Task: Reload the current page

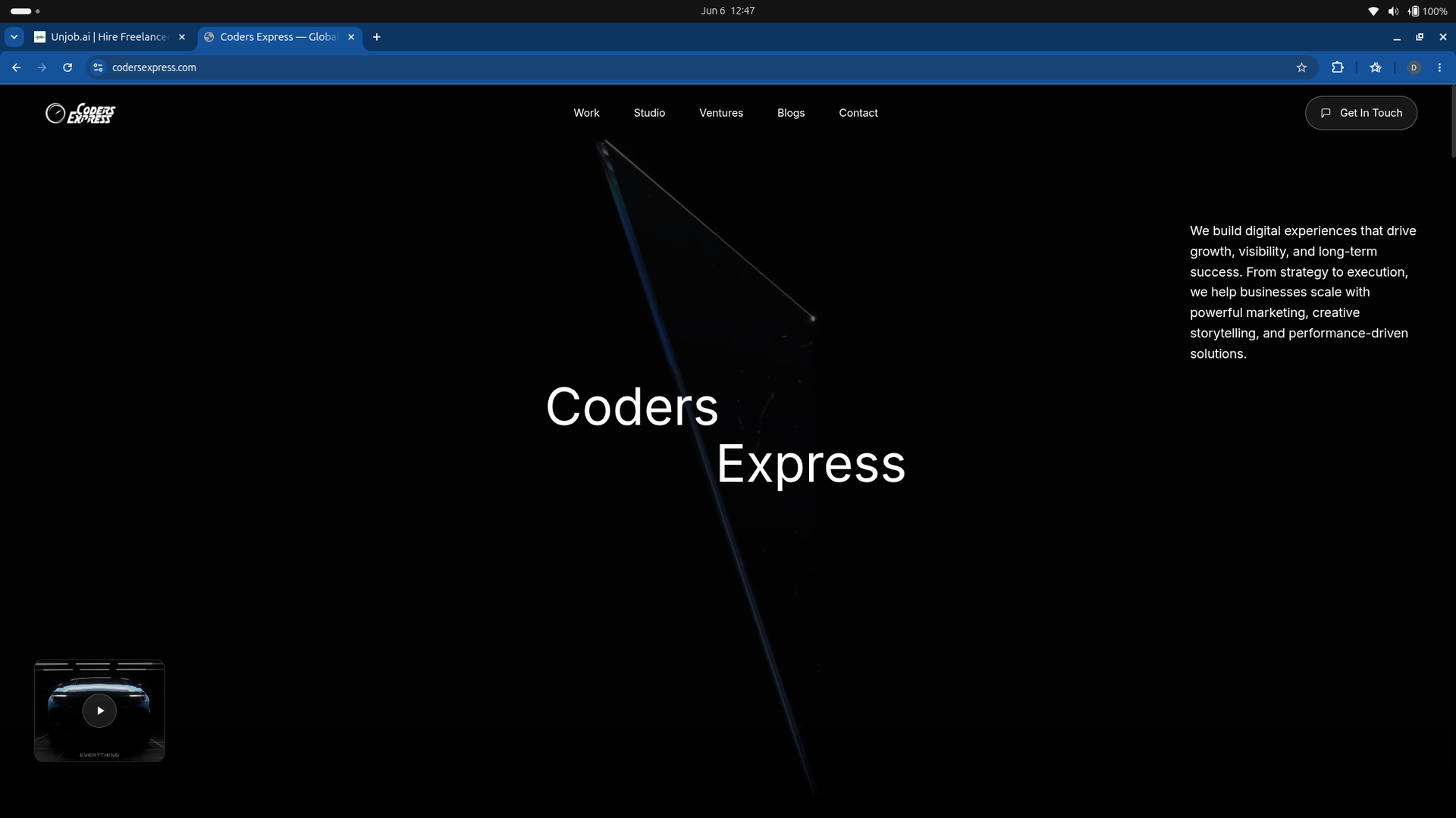Action: tap(67, 67)
